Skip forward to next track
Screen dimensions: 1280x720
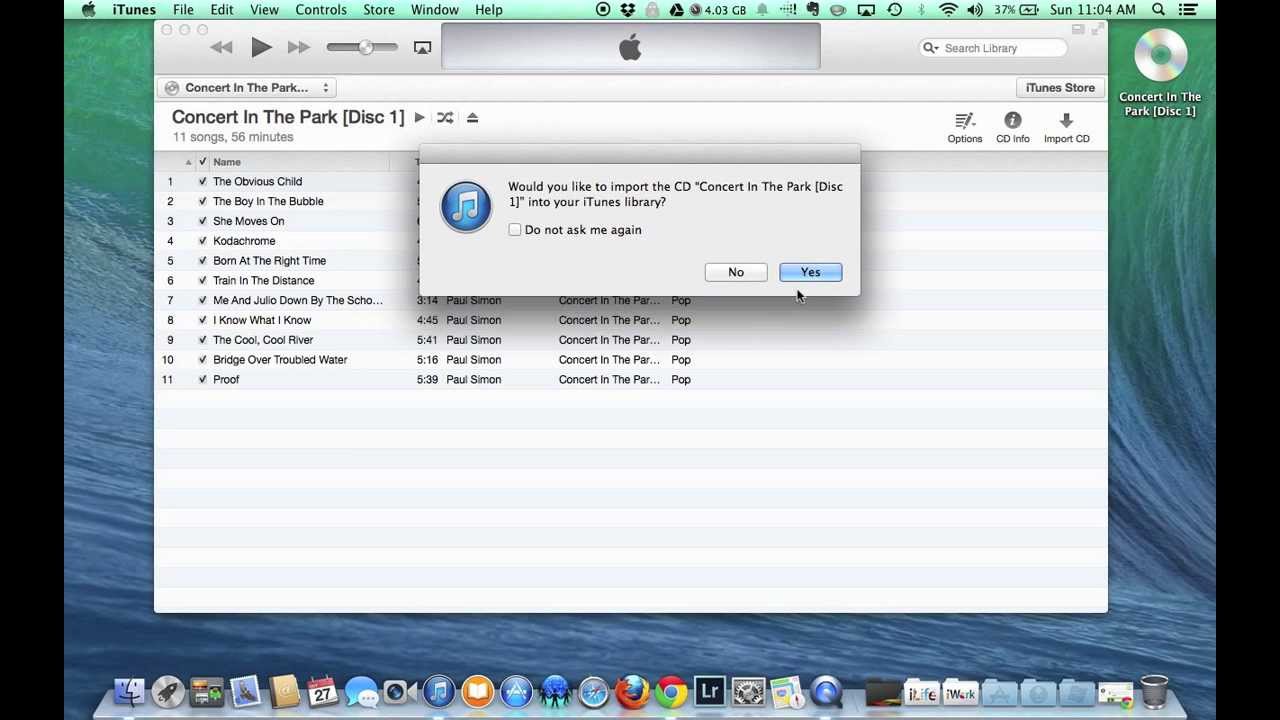pyautogui.click(x=298, y=47)
